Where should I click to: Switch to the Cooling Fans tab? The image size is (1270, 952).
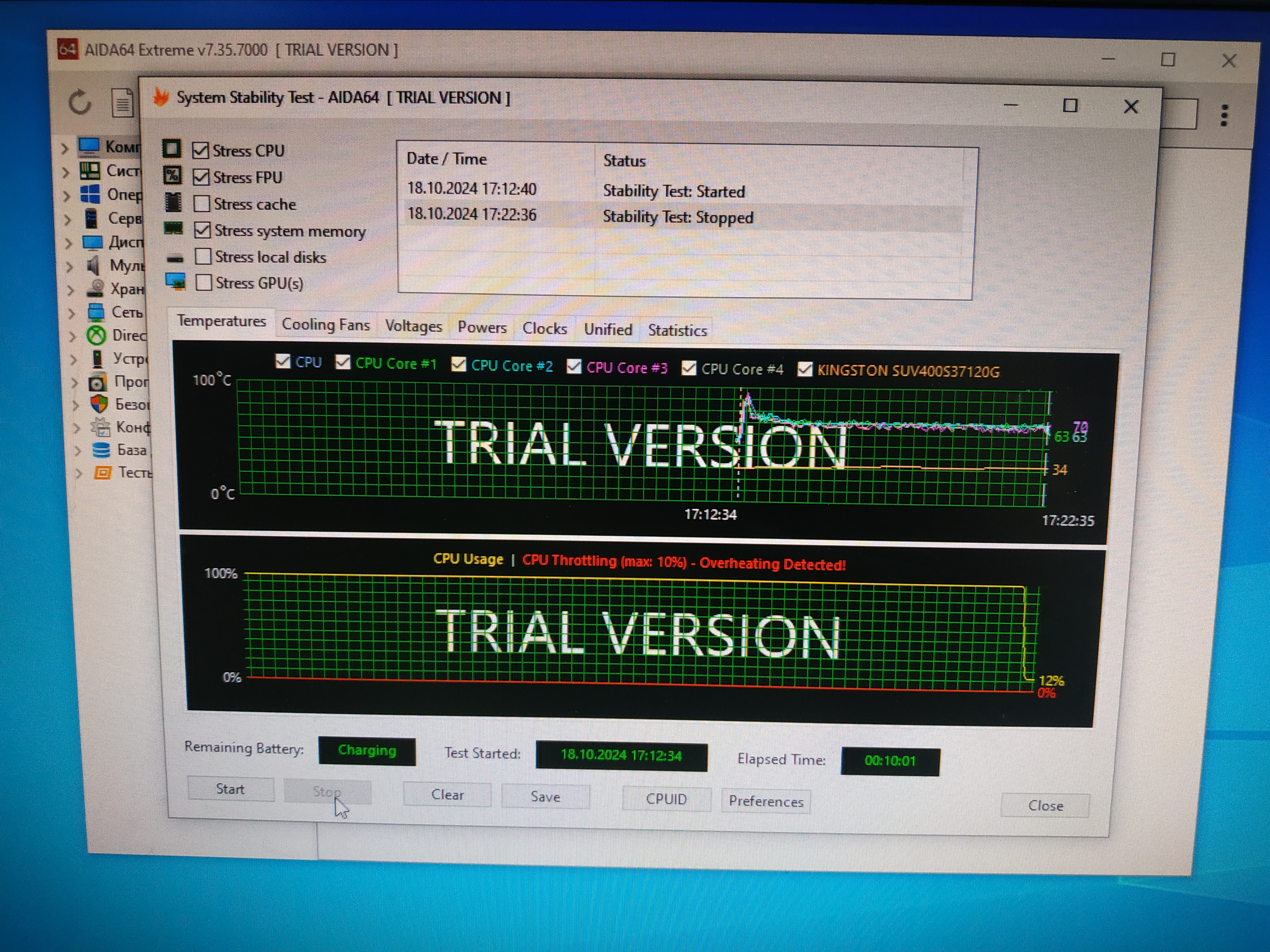(x=325, y=324)
